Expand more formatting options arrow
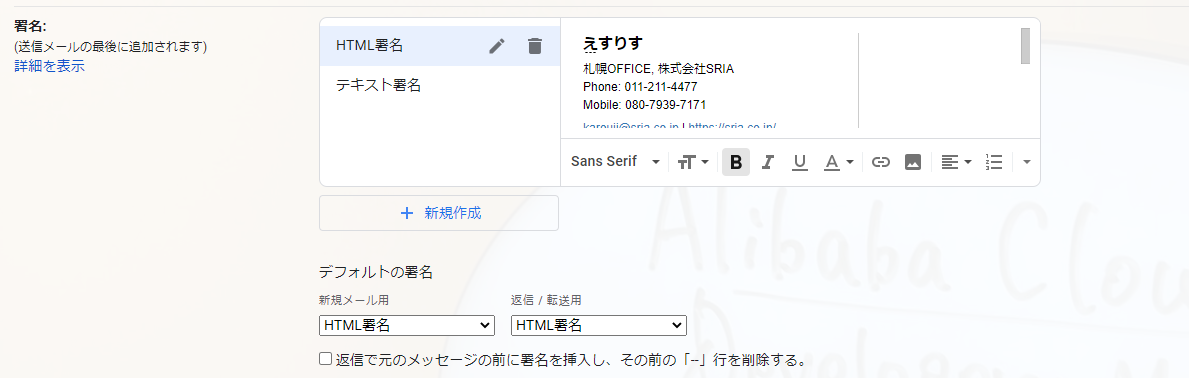The image size is (1189, 378). pos(1027,162)
